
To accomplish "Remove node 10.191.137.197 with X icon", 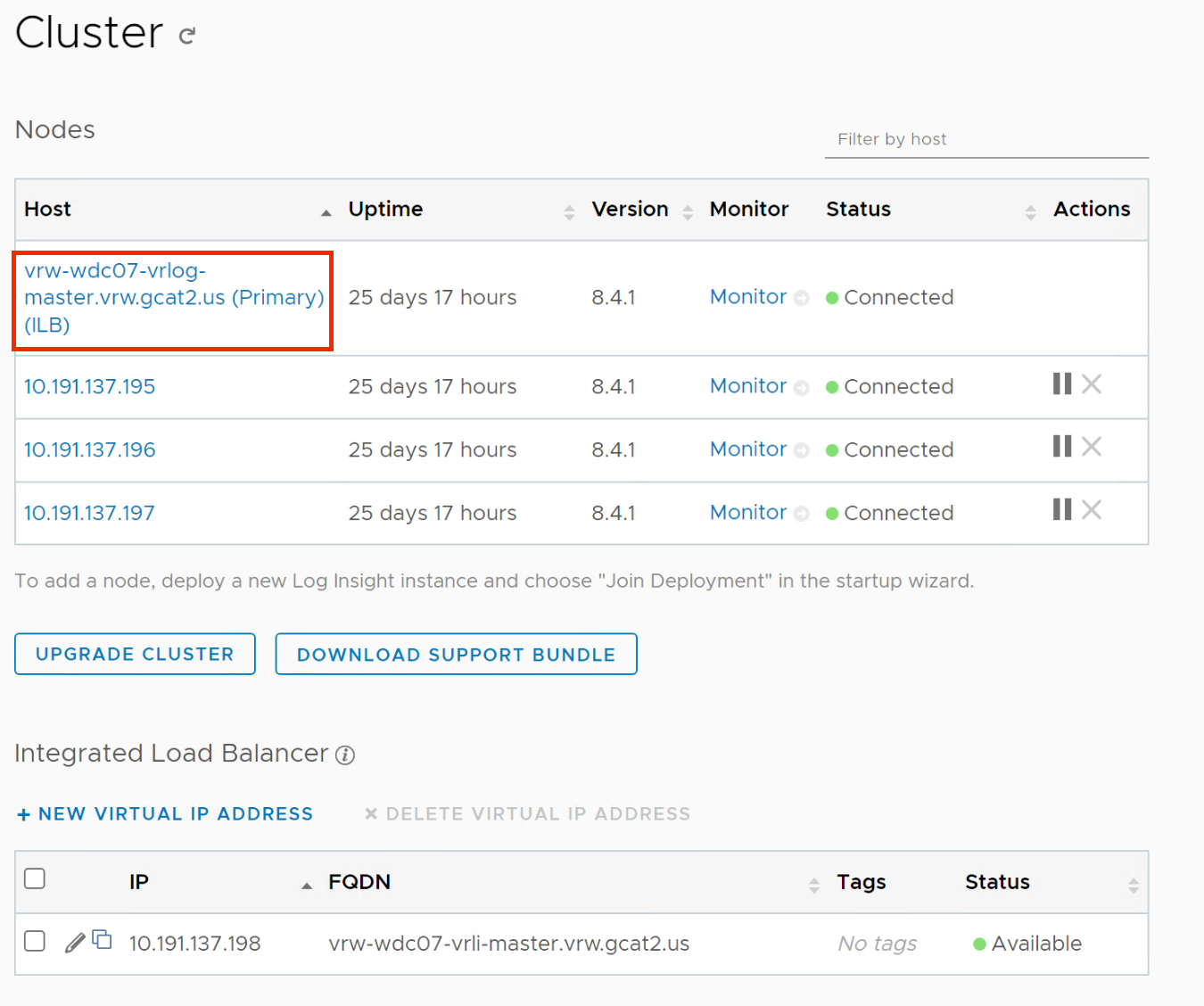I will (1092, 510).
